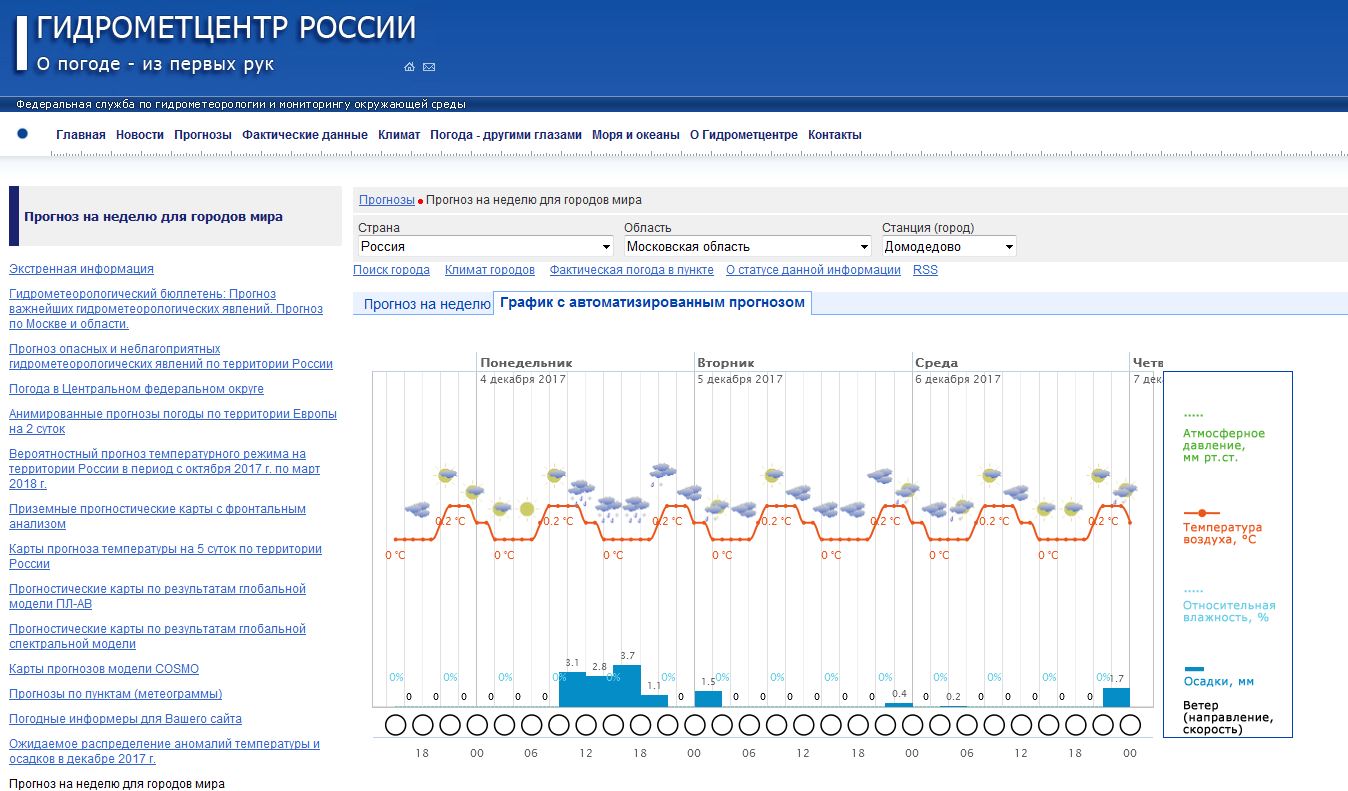Click the date 4 декабря 2017
The image size is (1348, 791).
[x=523, y=380]
